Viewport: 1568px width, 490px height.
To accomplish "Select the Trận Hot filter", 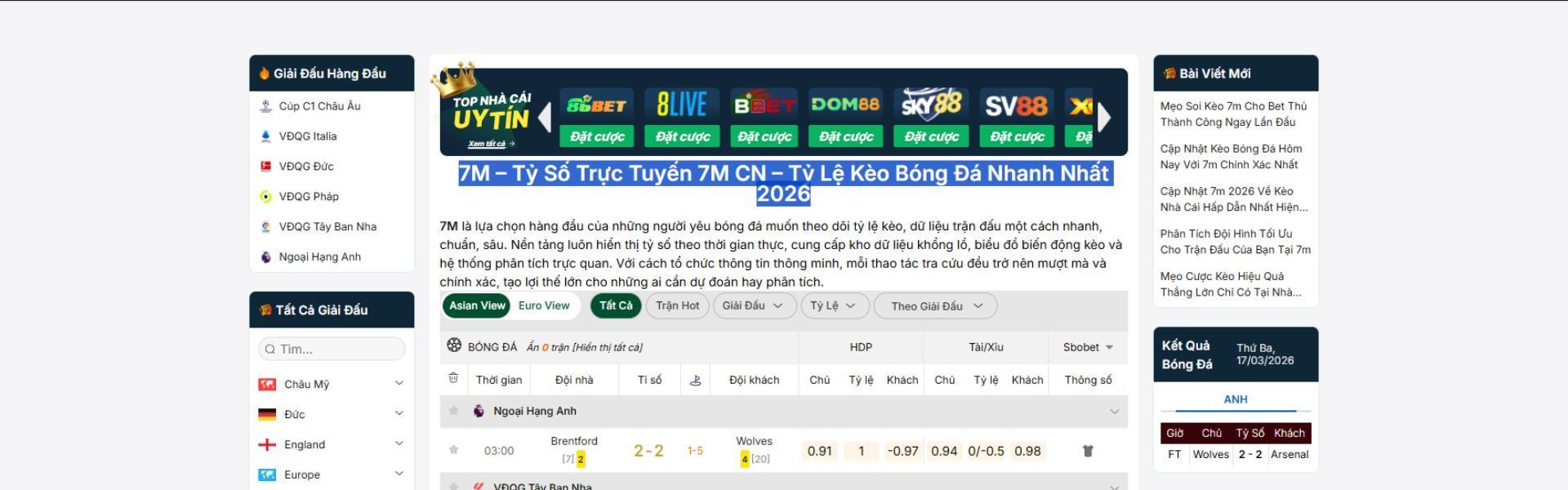I will pos(677,305).
